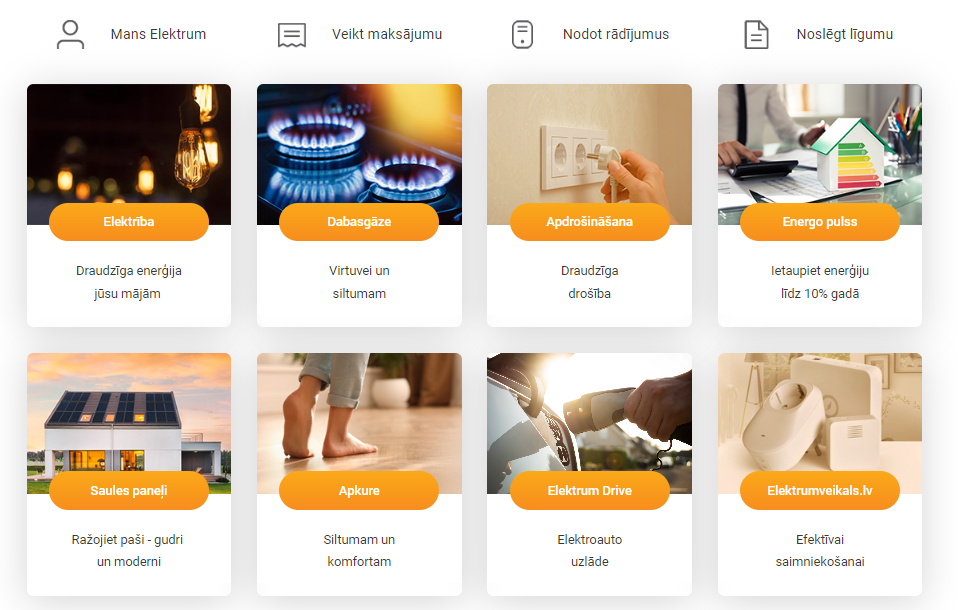
Task: Click the gas burner flames image
Action: click(359, 147)
